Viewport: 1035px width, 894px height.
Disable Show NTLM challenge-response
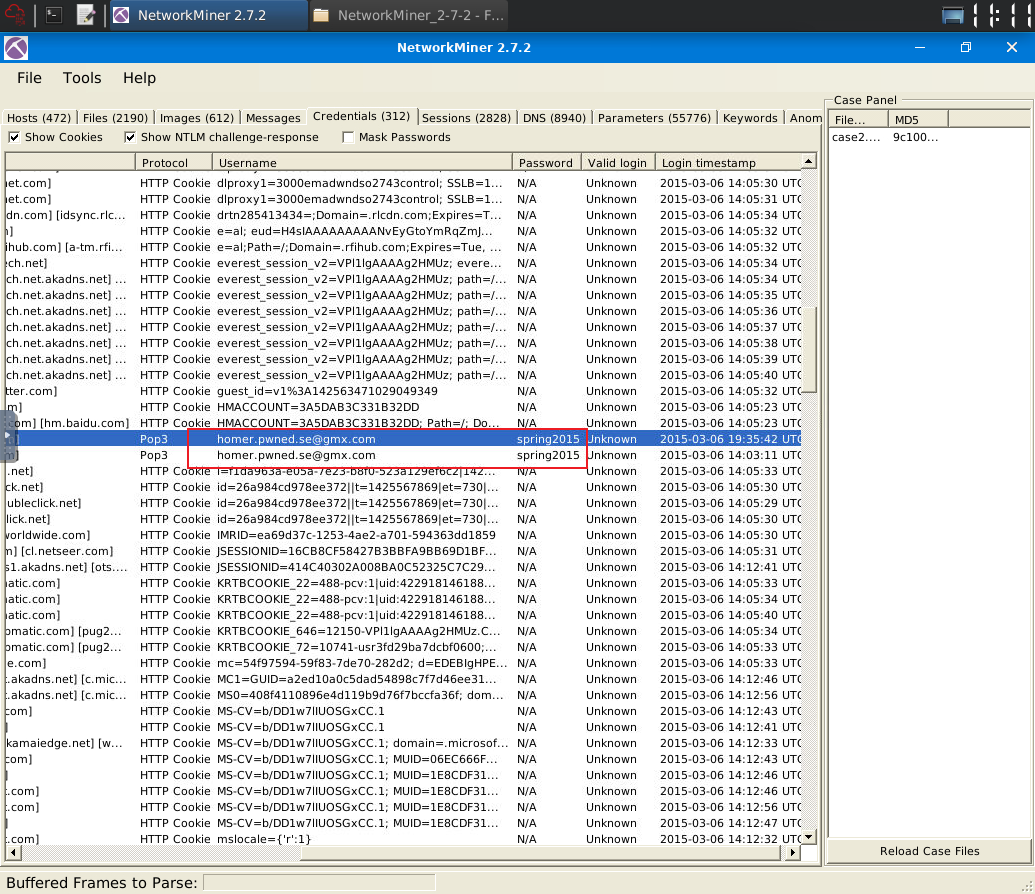coord(130,137)
